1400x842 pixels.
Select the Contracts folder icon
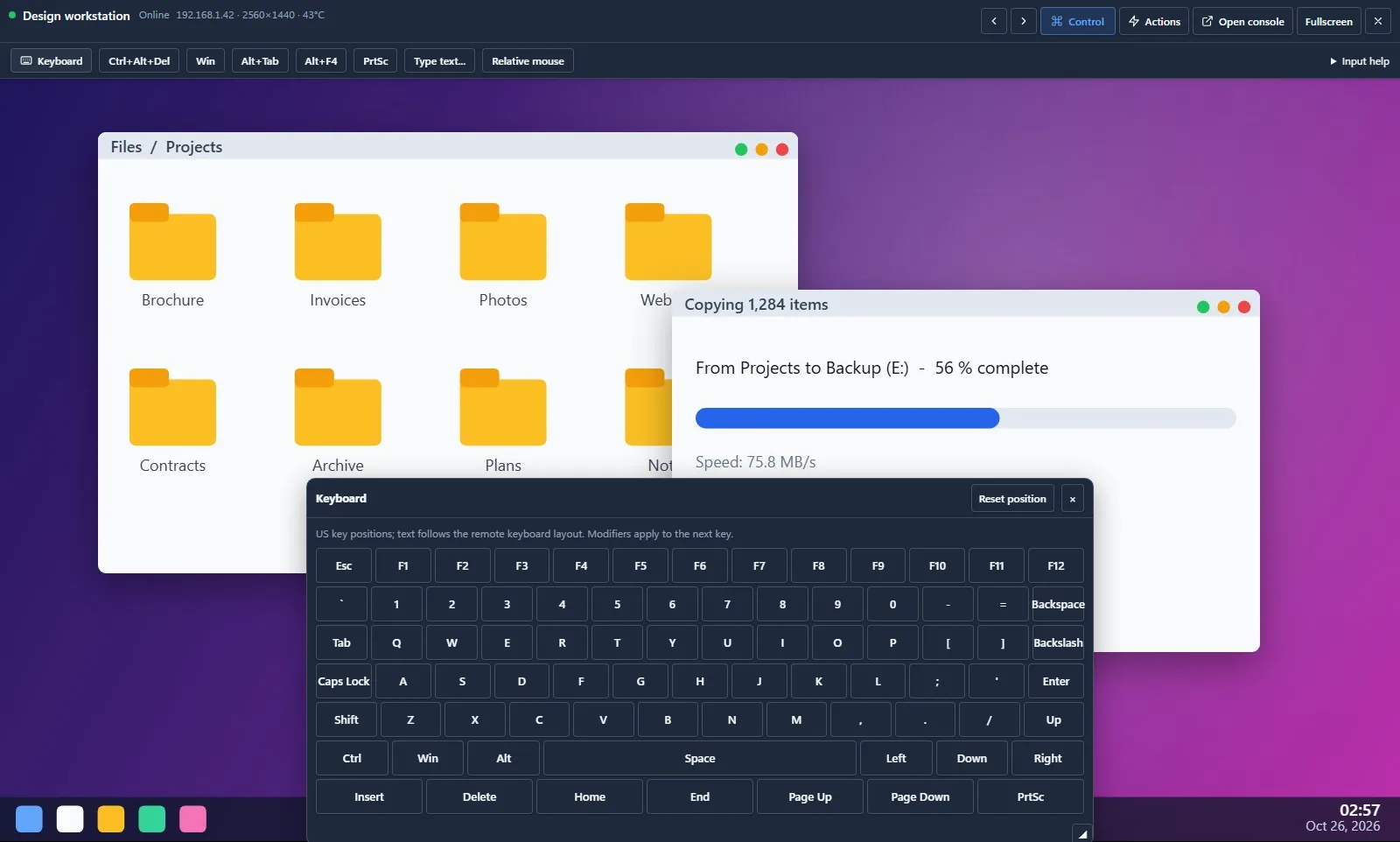[172, 408]
